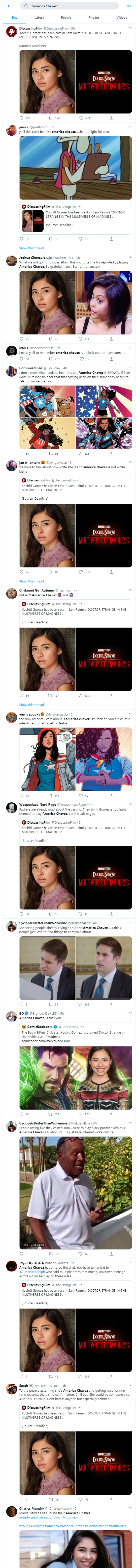This screenshot has height=1568, width=136.
Task: Open the Photos tab
Action: [x=93, y=18]
